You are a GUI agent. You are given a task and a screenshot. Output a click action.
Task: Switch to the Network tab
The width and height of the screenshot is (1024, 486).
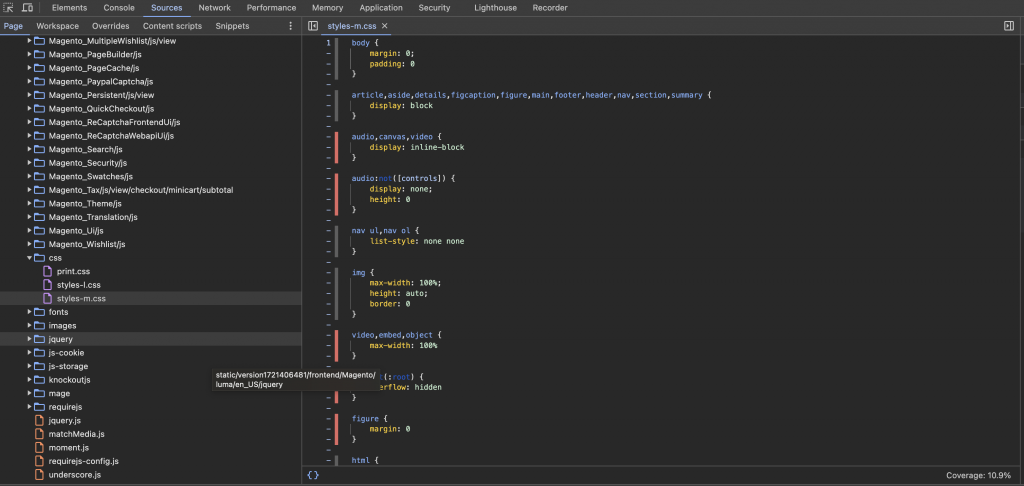(214, 7)
